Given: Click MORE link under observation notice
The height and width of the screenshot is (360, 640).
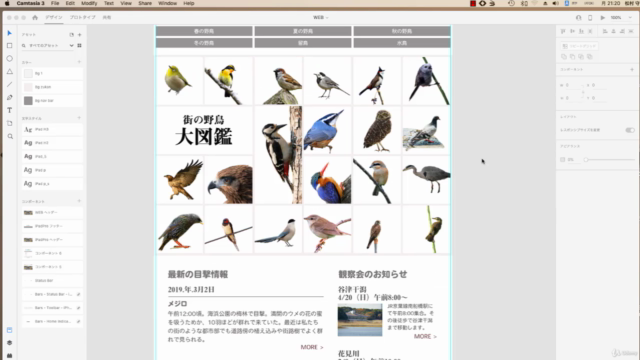Looking at the screenshot, I should coord(425,336).
